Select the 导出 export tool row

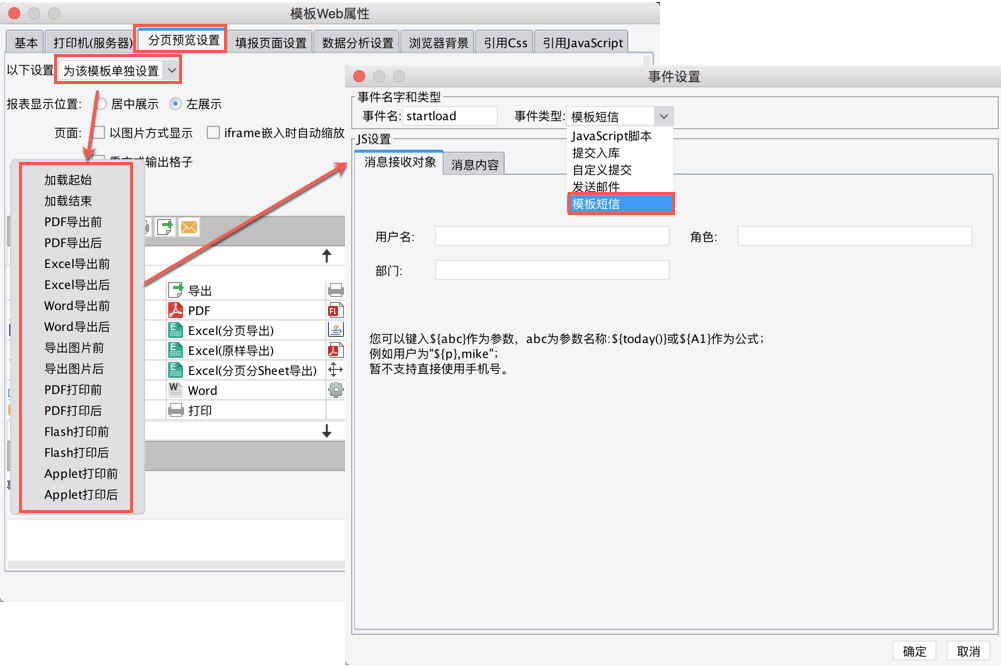pos(246,291)
